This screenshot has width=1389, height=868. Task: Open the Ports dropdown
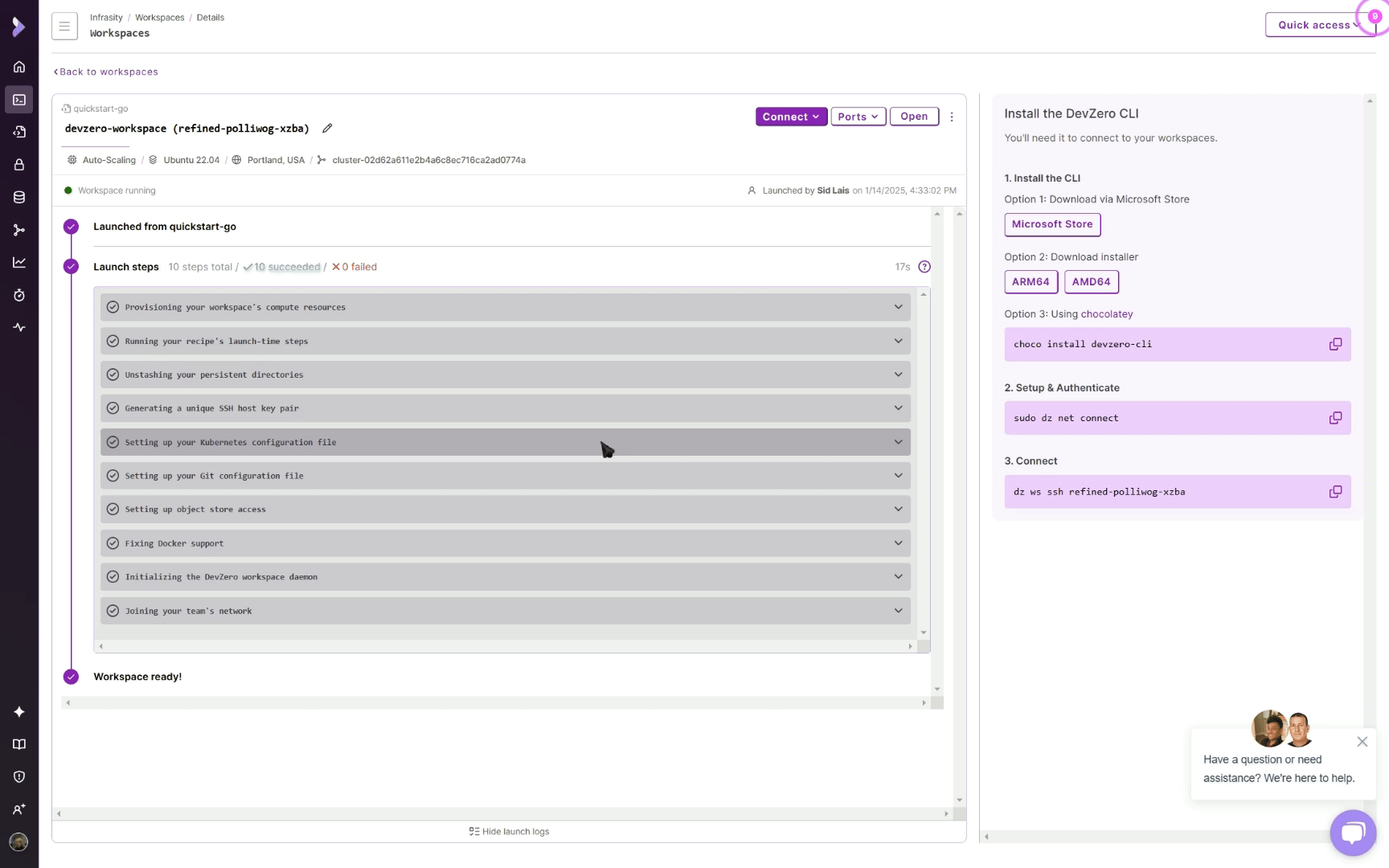[x=858, y=117]
